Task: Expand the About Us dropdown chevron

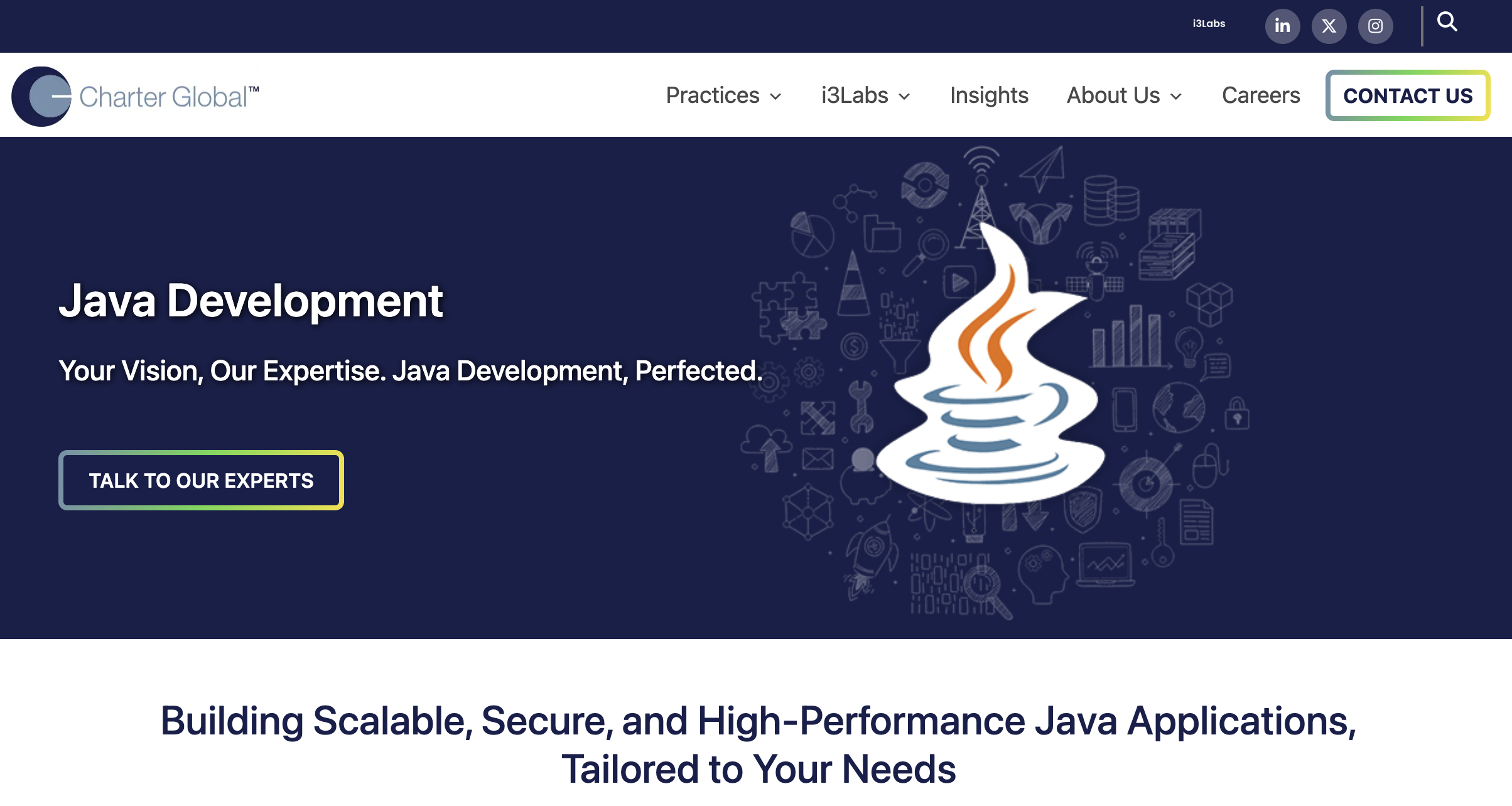Action: click(1176, 97)
